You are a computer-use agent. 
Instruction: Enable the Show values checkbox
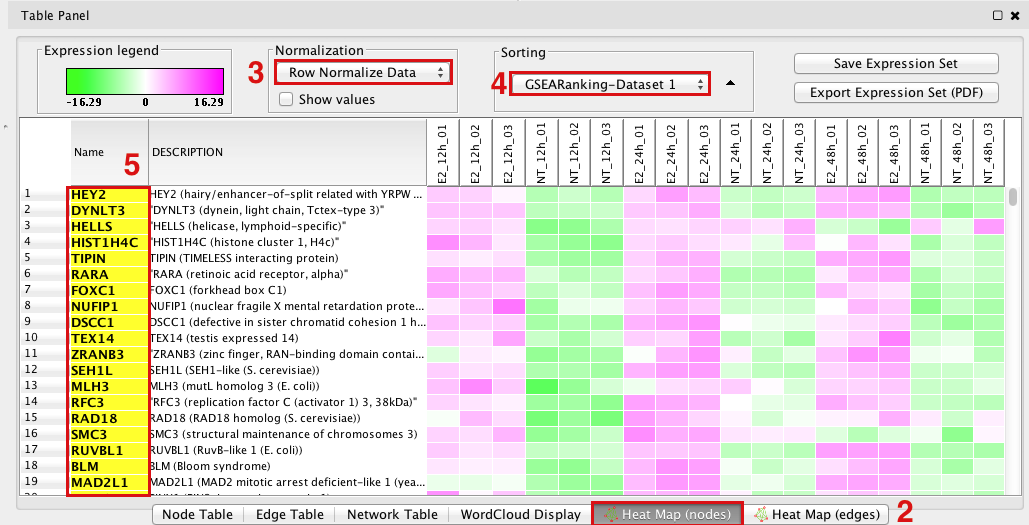coord(287,99)
